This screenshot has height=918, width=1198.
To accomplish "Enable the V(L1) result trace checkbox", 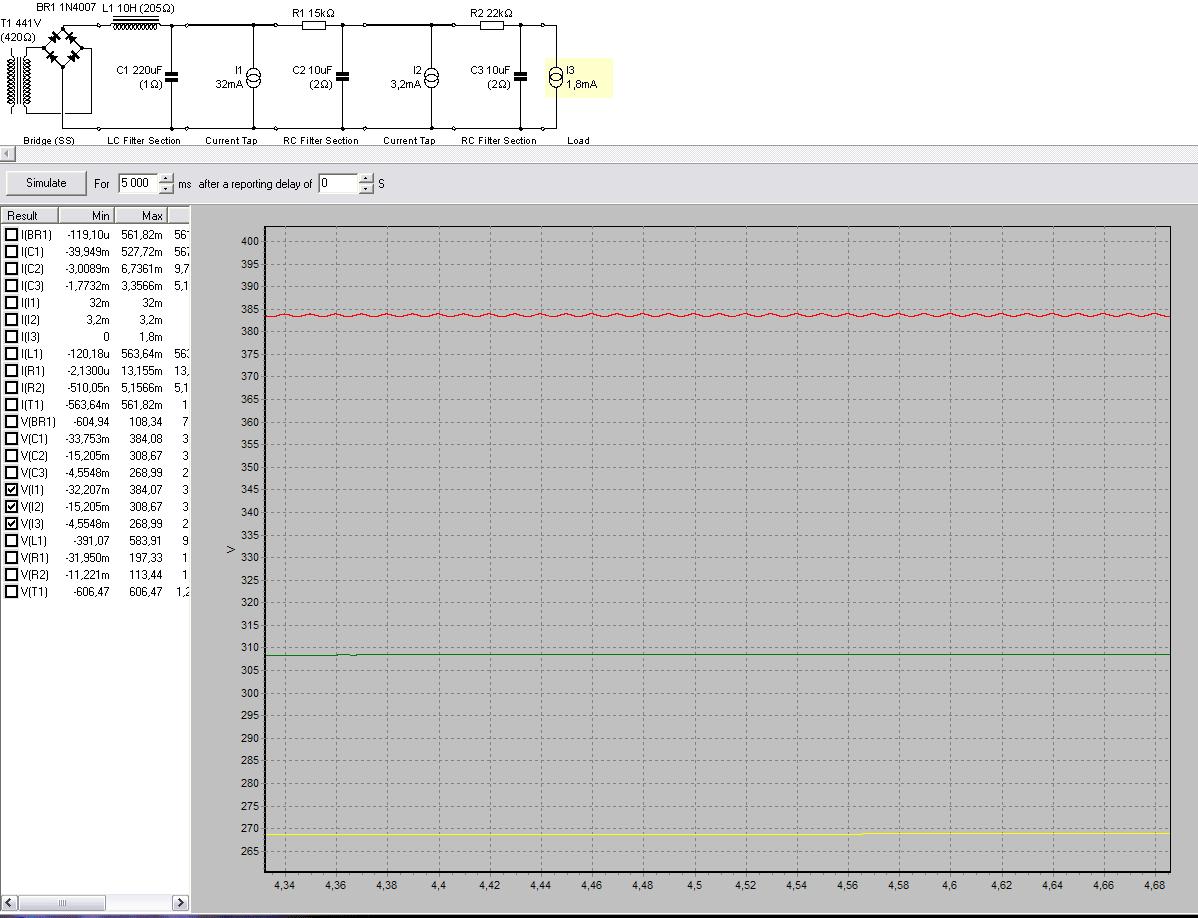I will [x=11, y=541].
